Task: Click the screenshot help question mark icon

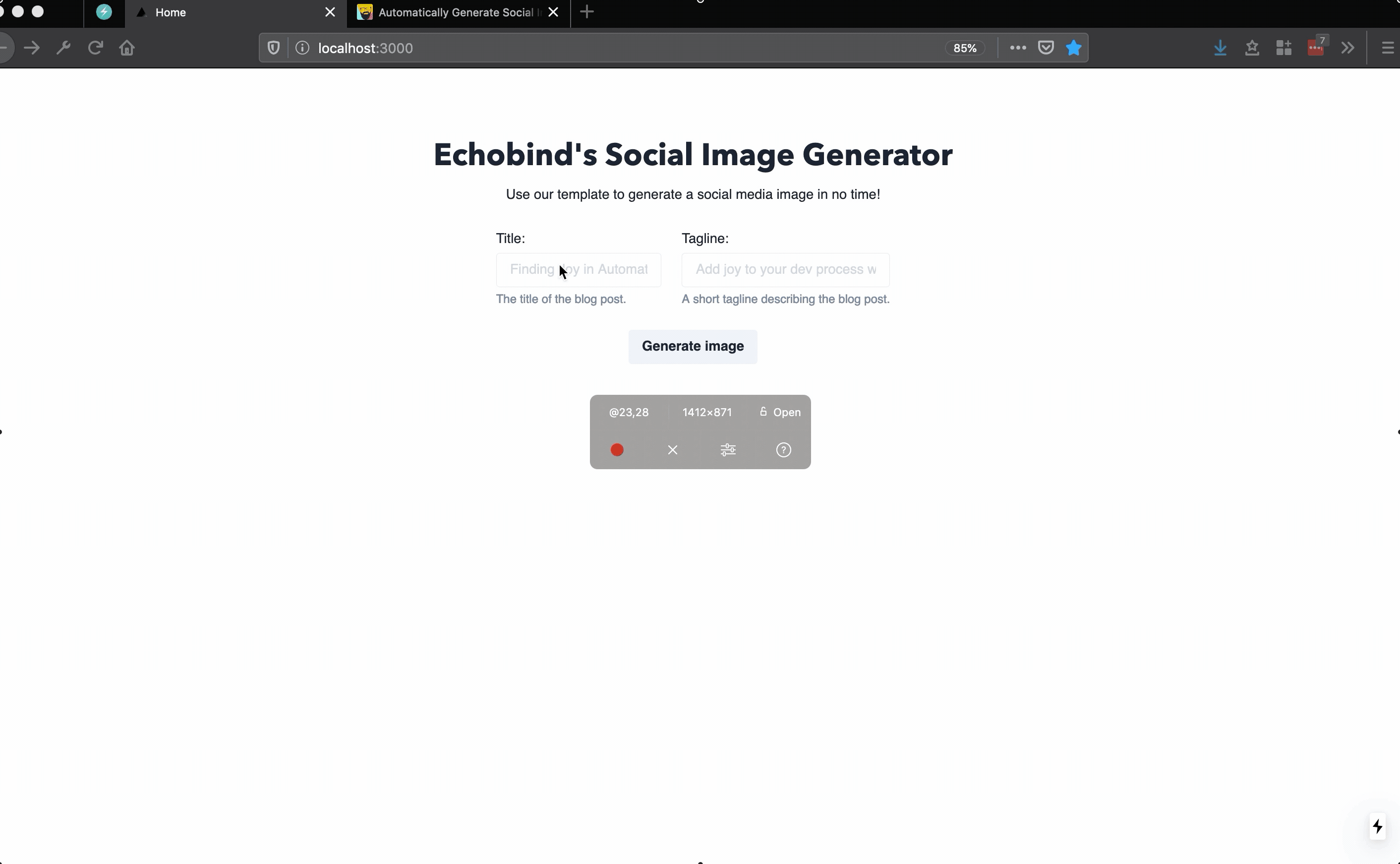Action: (783, 449)
